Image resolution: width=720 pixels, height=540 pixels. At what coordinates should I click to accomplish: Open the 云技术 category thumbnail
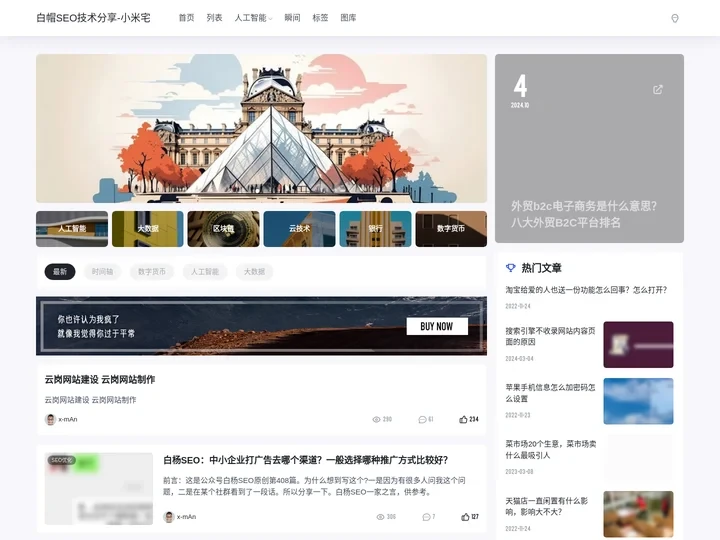(x=299, y=229)
